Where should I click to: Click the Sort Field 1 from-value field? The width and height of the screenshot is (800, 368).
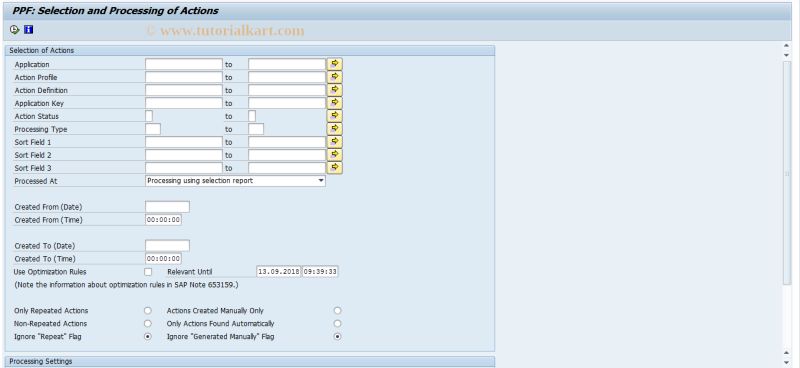click(184, 142)
